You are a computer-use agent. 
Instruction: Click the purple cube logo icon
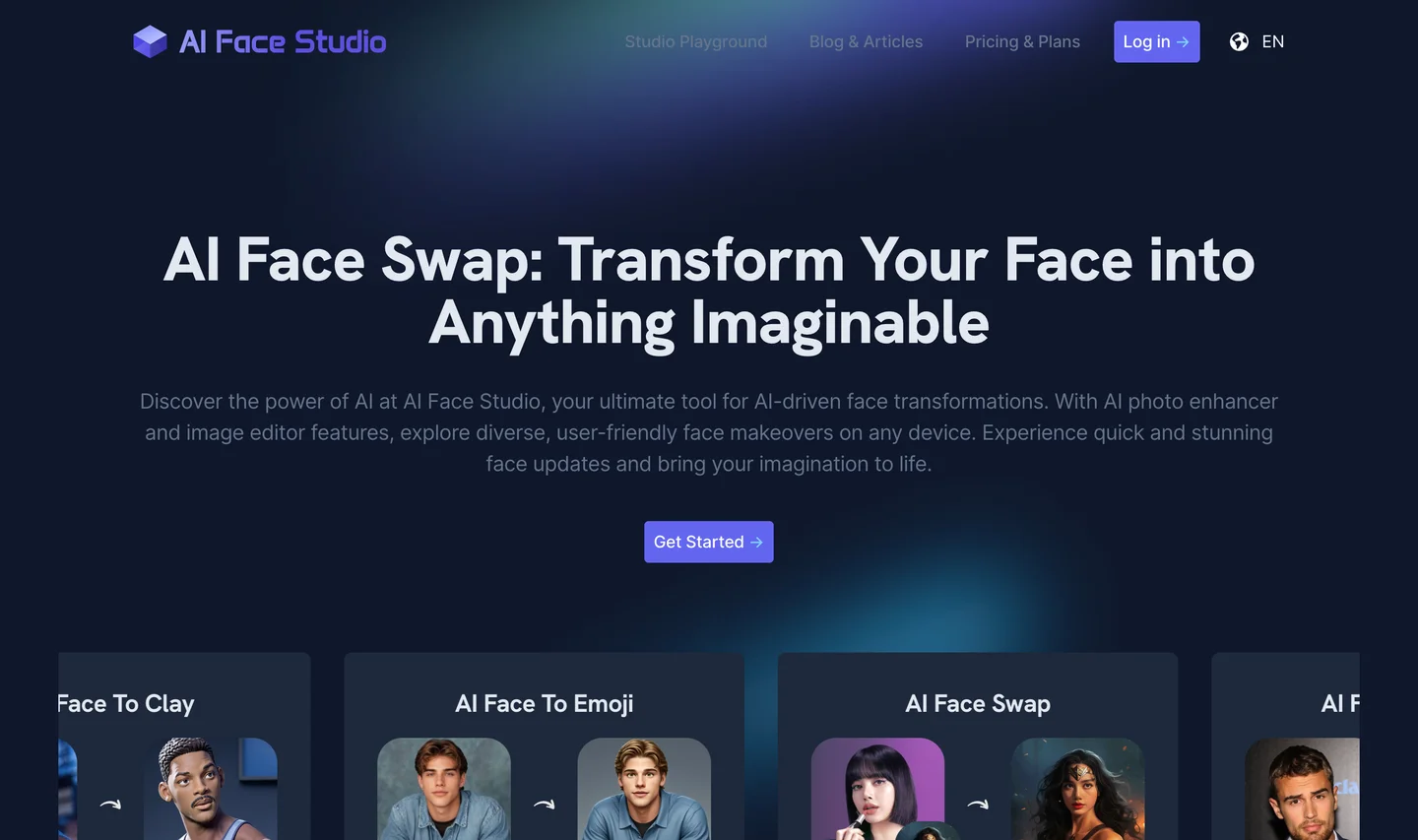[x=150, y=41]
